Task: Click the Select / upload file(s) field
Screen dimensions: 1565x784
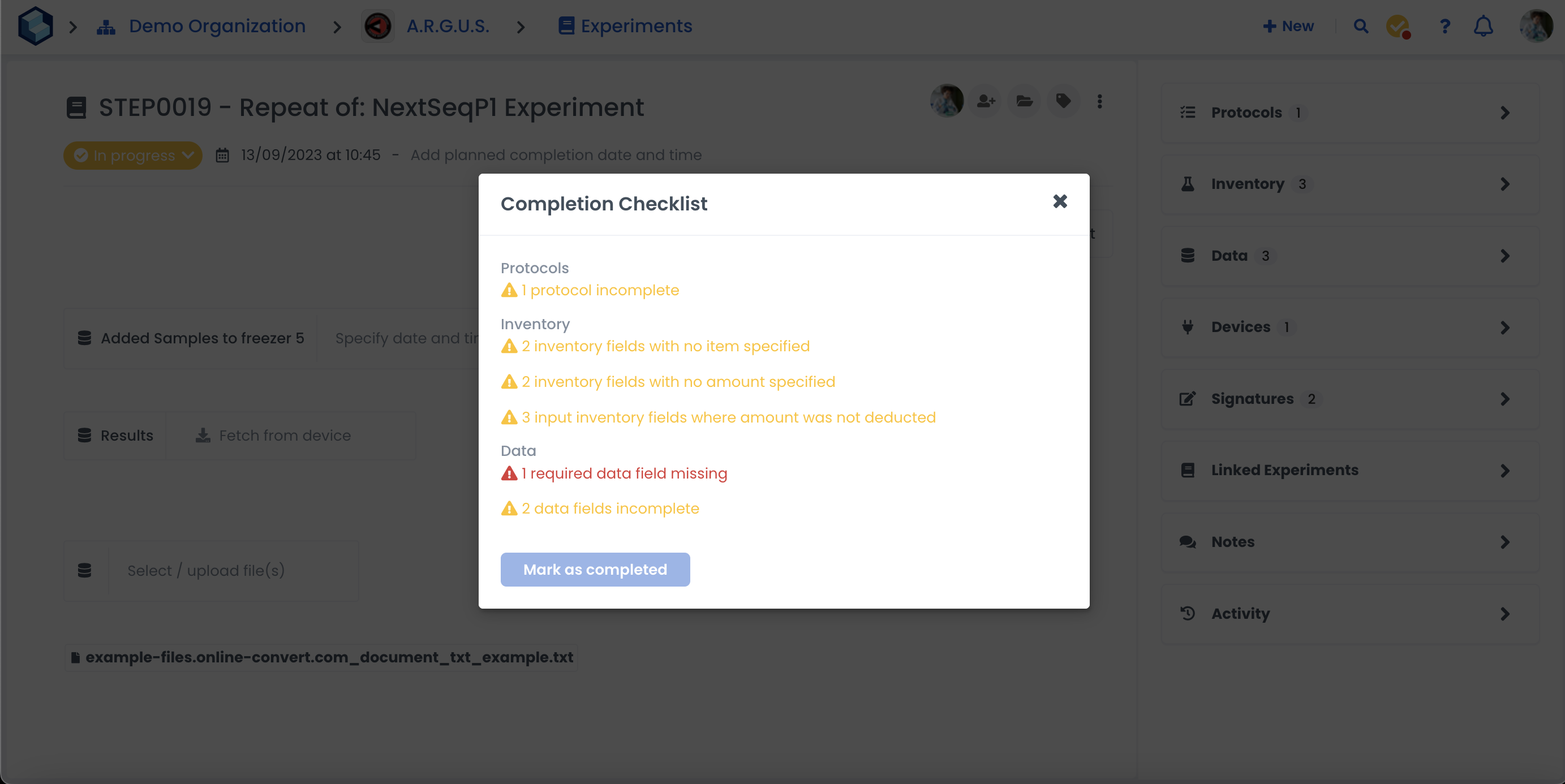Action: [205, 571]
